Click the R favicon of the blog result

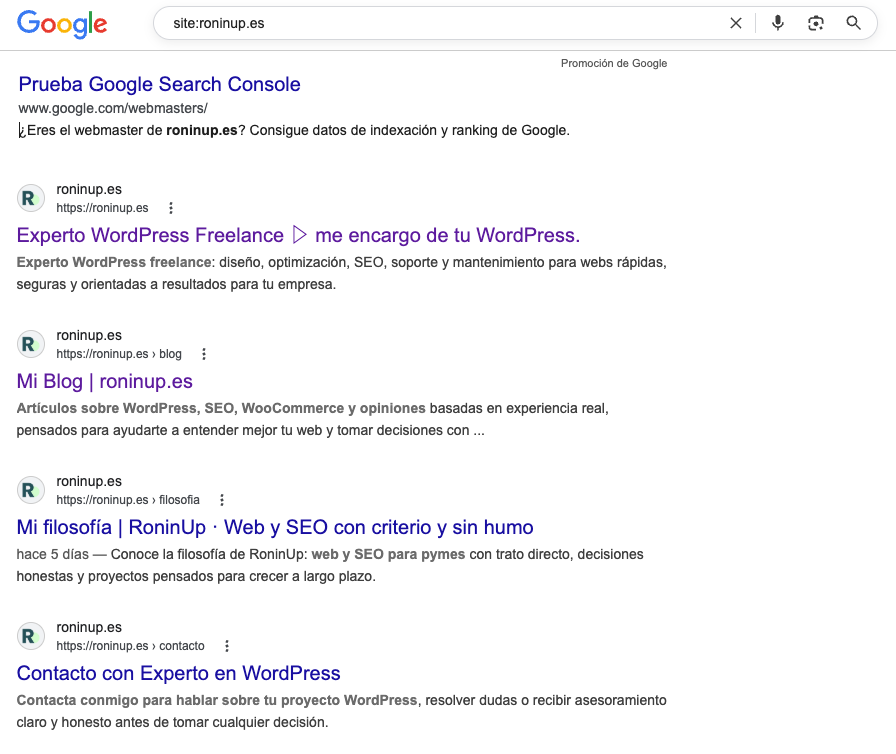(30, 344)
